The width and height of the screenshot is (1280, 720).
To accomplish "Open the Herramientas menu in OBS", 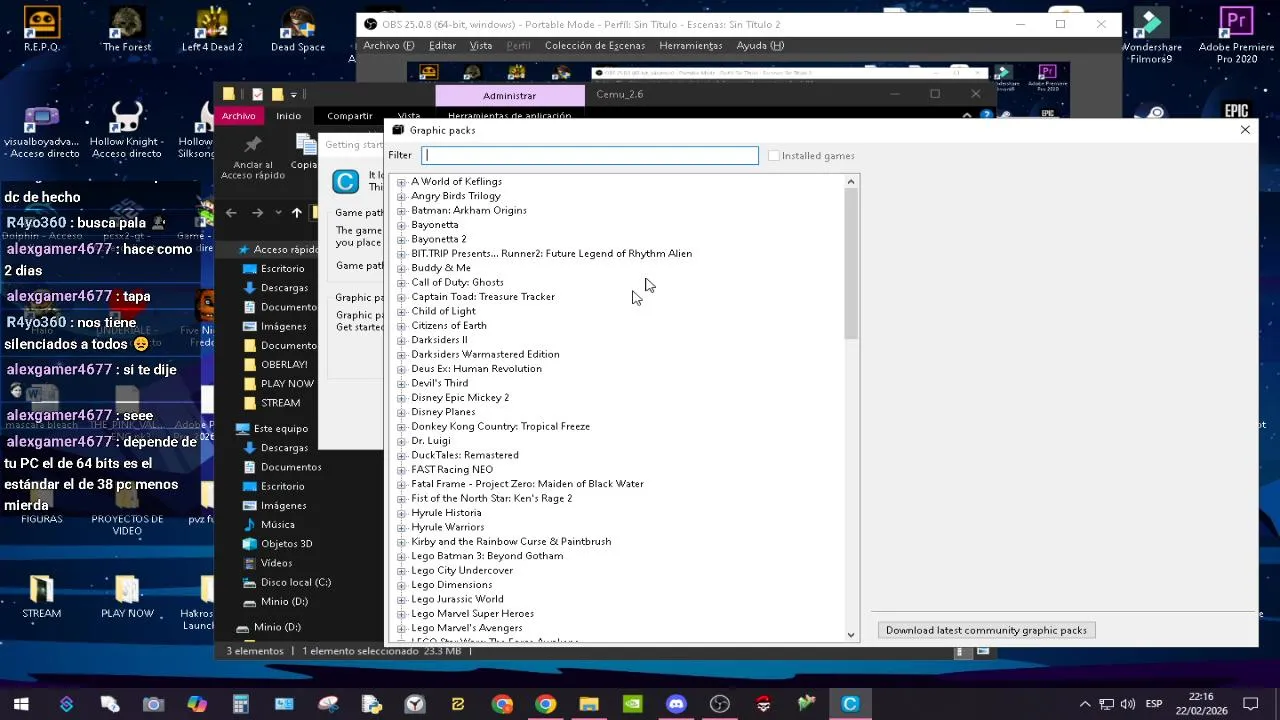I will [x=690, y=46].
